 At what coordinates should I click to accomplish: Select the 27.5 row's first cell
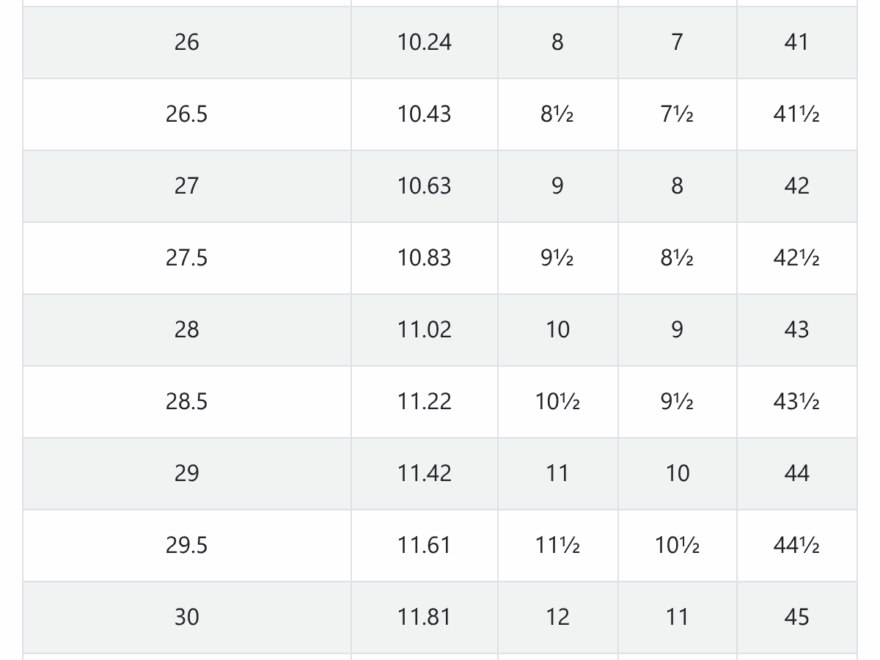pos(187,258)
